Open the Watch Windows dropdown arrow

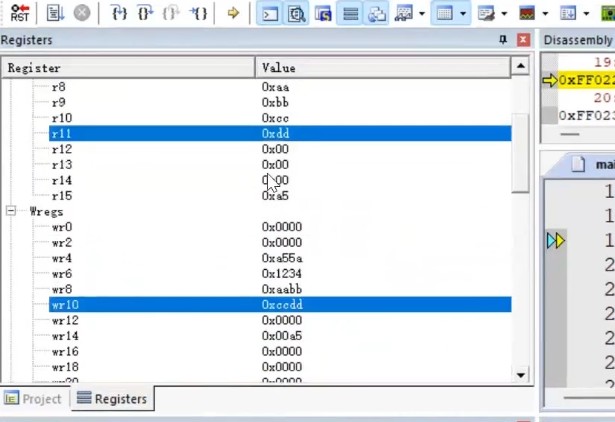point(421,13)
